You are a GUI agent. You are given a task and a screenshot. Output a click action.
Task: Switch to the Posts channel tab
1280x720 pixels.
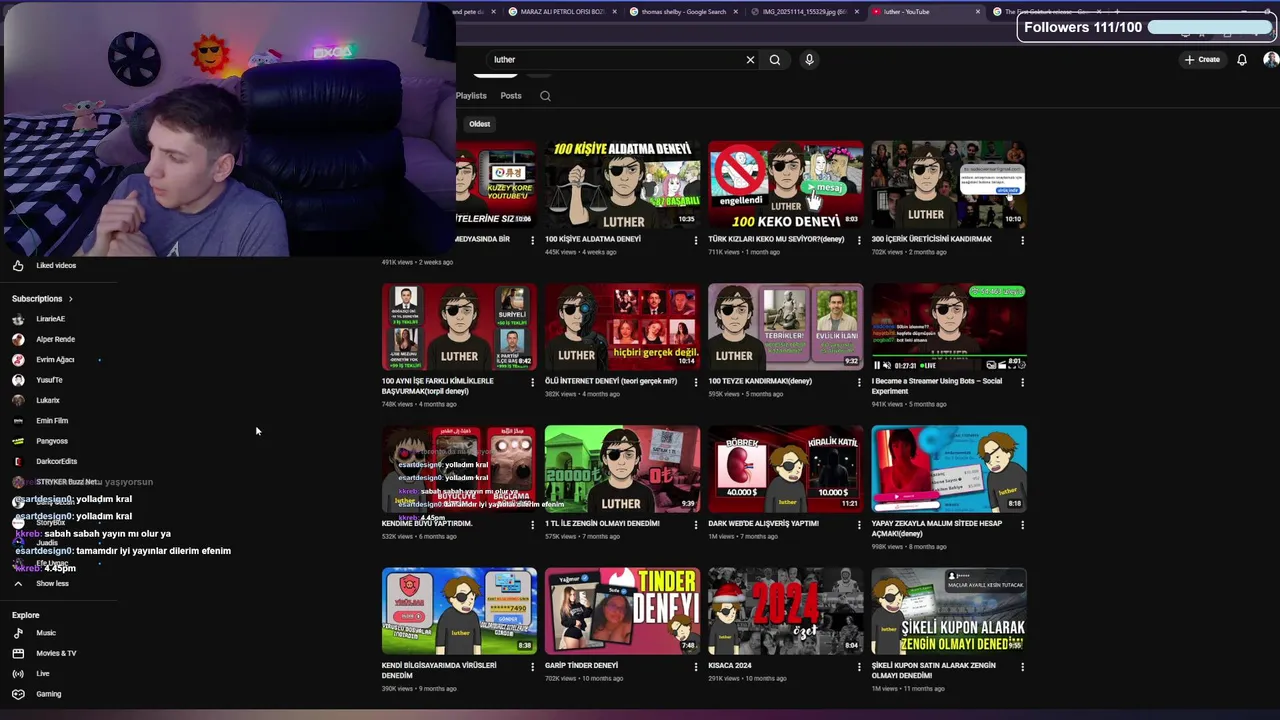coord(511,96)
